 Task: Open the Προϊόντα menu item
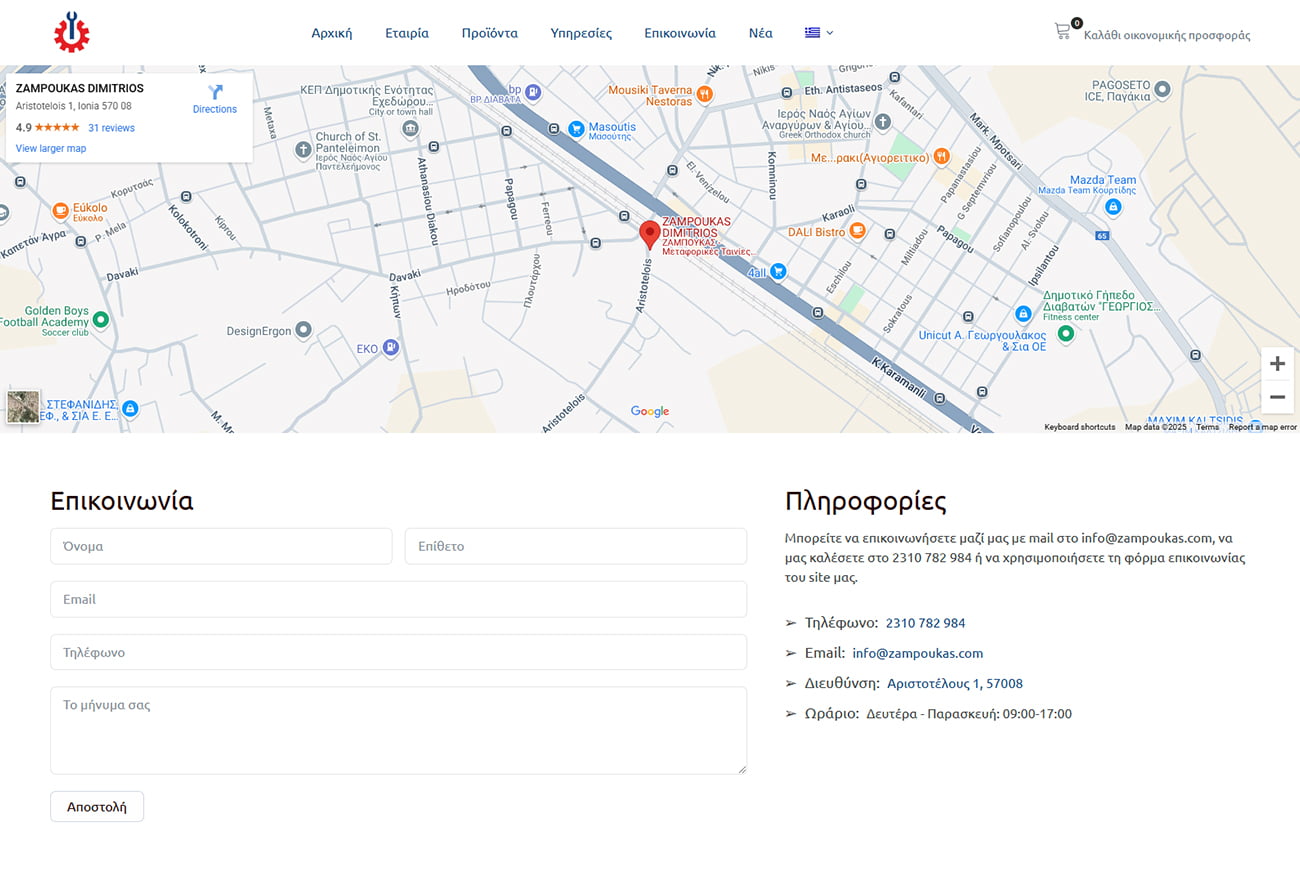click(490, 33)
